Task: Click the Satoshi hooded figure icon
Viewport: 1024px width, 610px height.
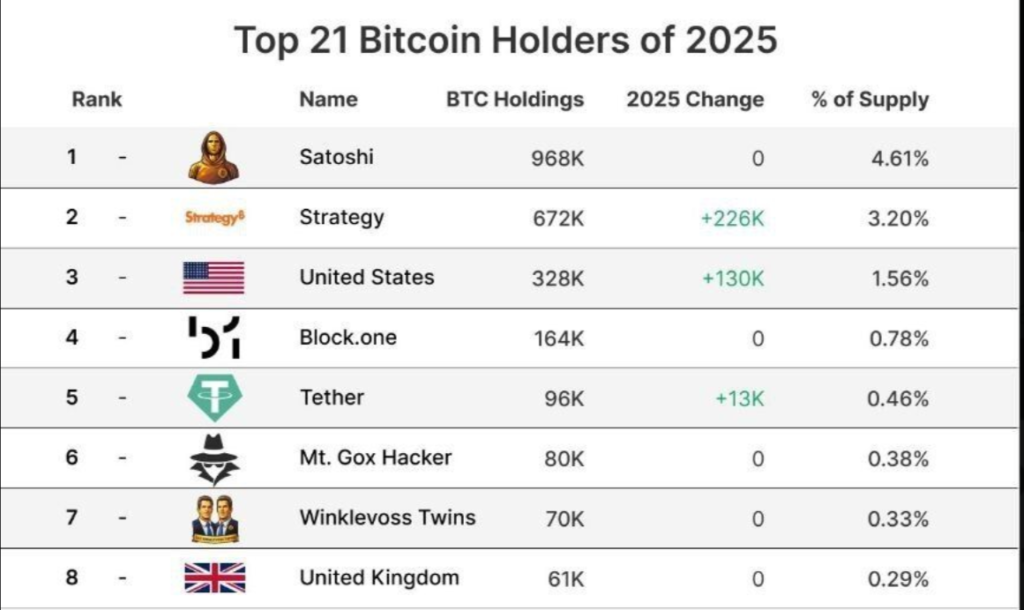Action: (213, 157)
